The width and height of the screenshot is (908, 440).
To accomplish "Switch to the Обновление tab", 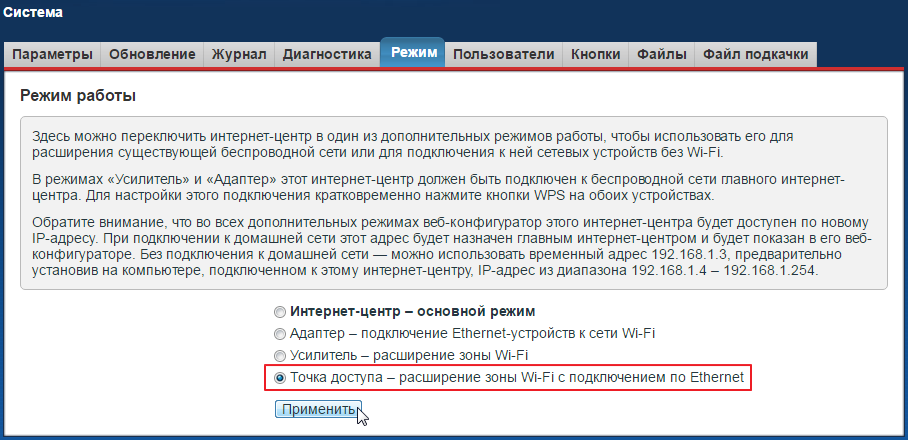I will (x=153, y=54).
